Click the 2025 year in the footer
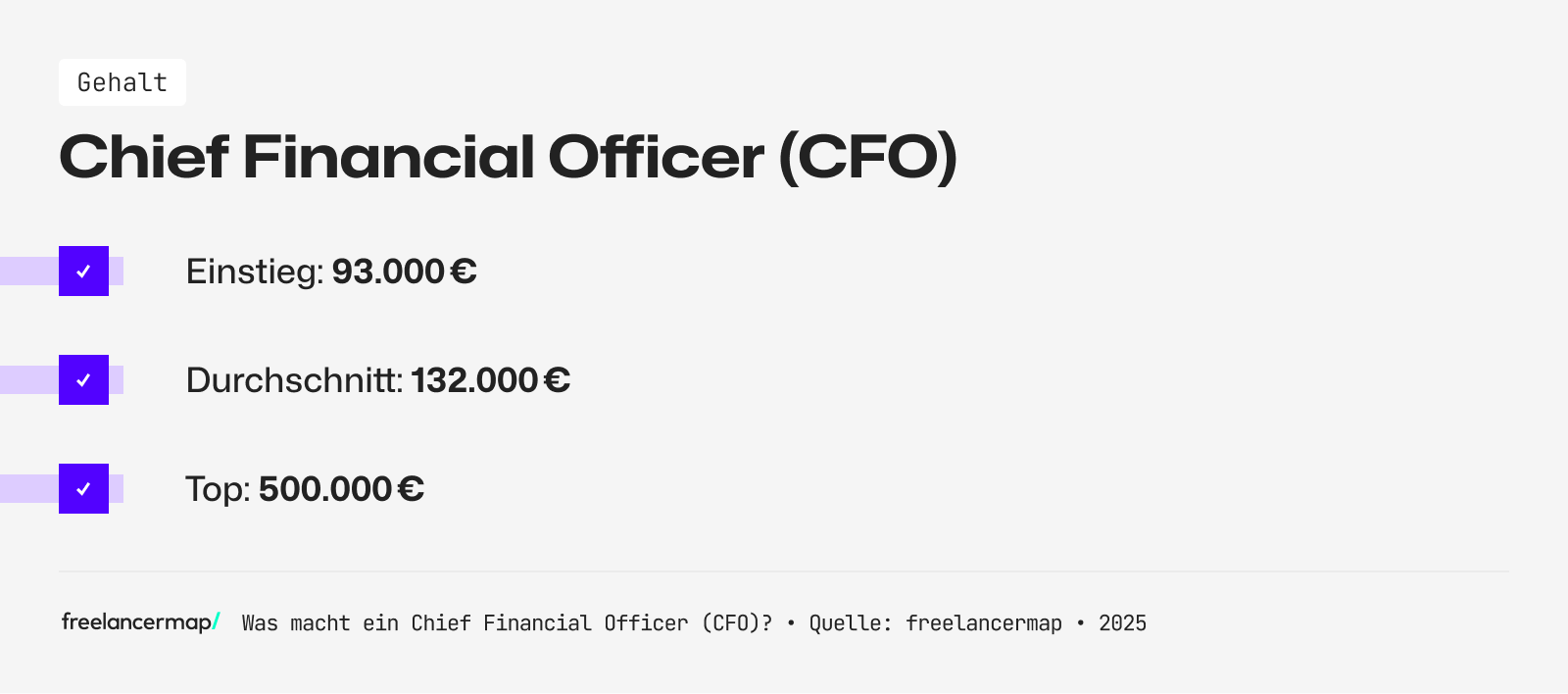The image size is (1568, 694). (1122, 623)
